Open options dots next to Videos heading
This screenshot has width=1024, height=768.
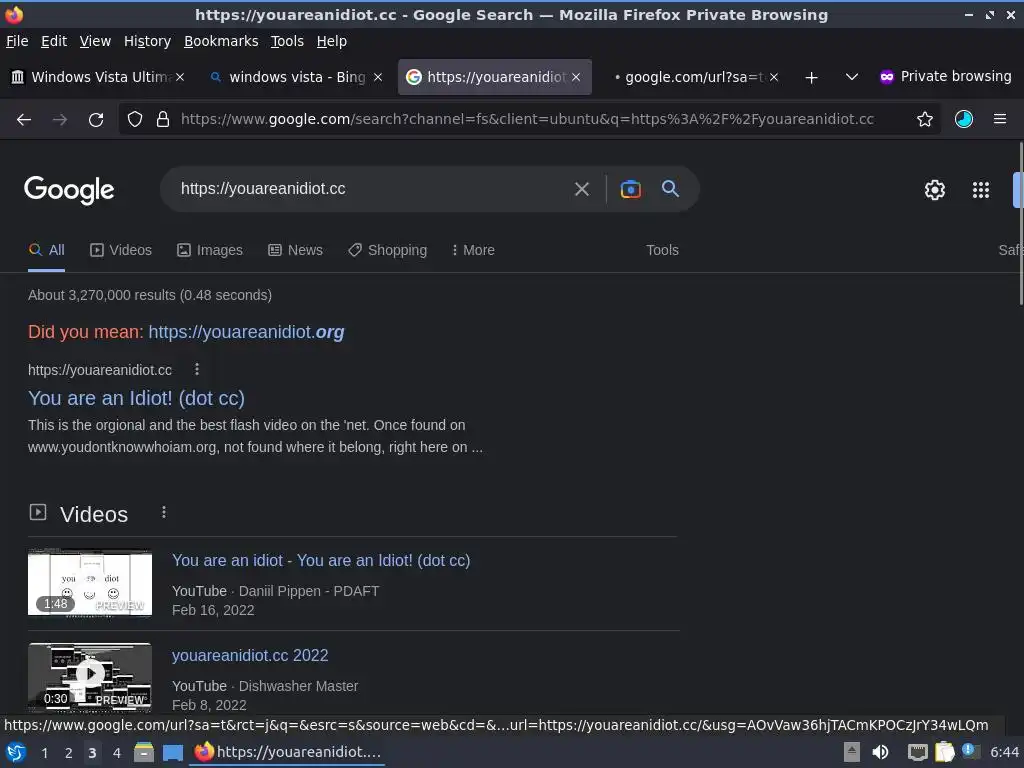(164, 513)
